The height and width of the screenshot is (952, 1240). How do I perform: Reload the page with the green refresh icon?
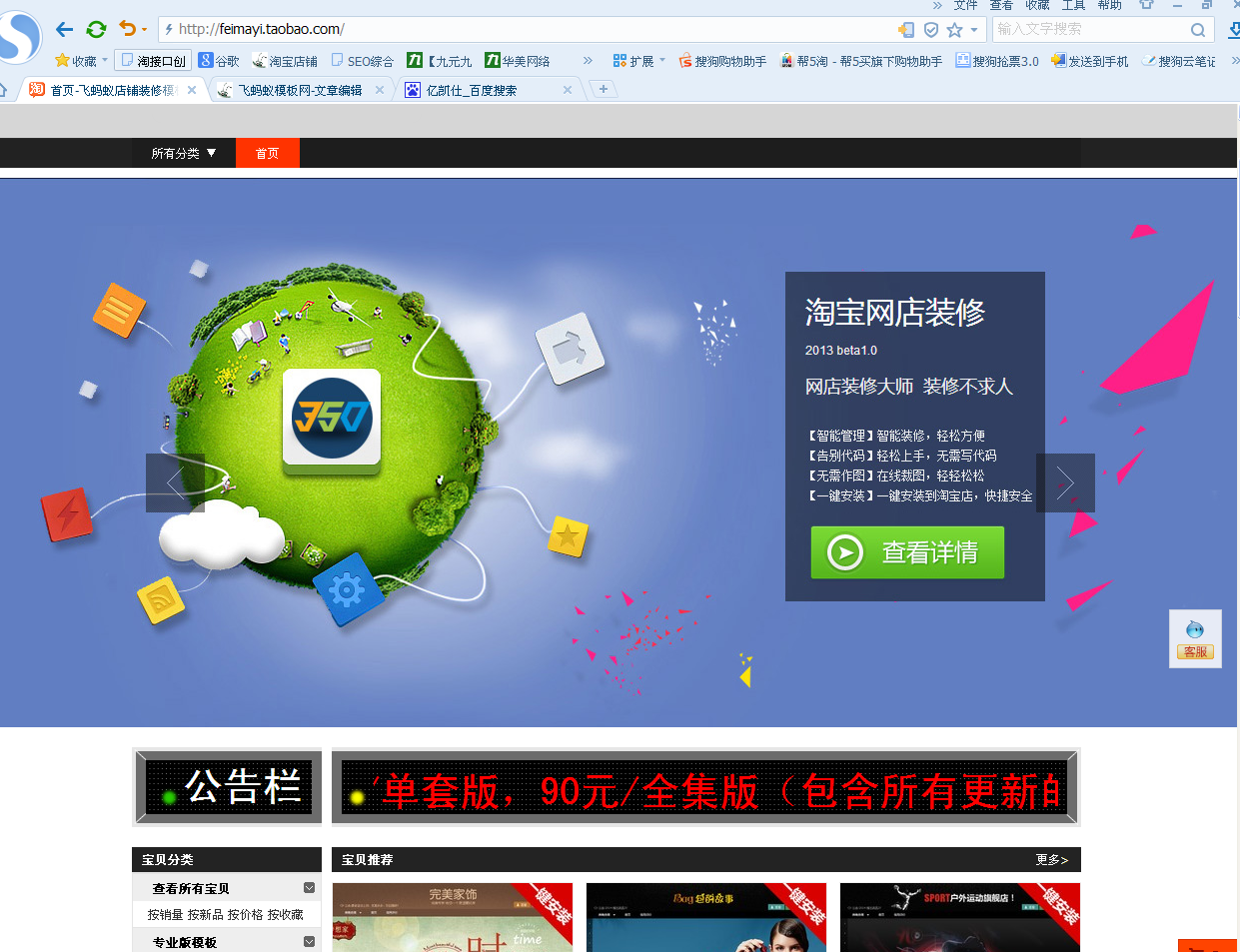click(96, 29)
